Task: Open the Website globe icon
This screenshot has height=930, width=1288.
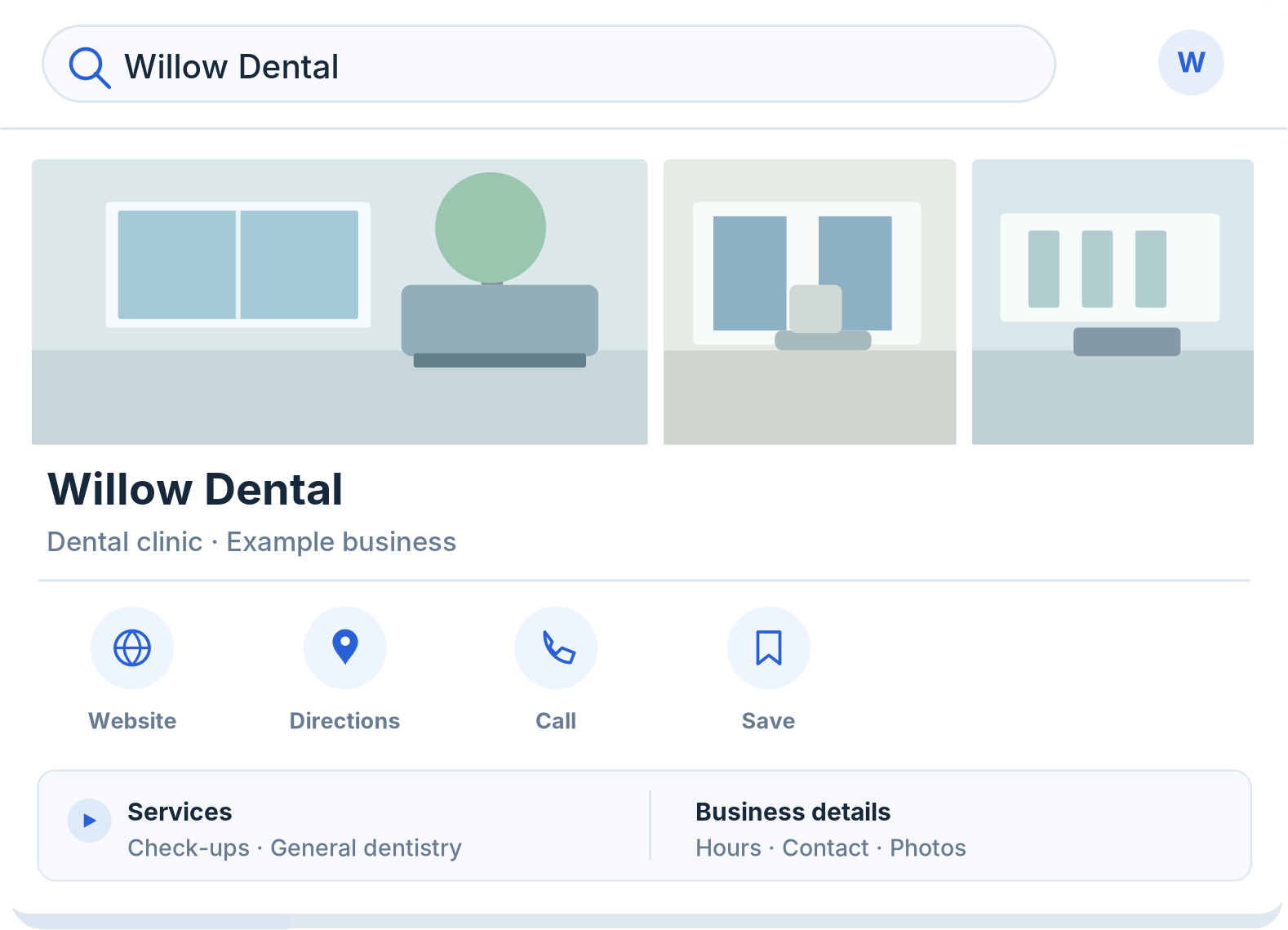Action: coord(132,648)
